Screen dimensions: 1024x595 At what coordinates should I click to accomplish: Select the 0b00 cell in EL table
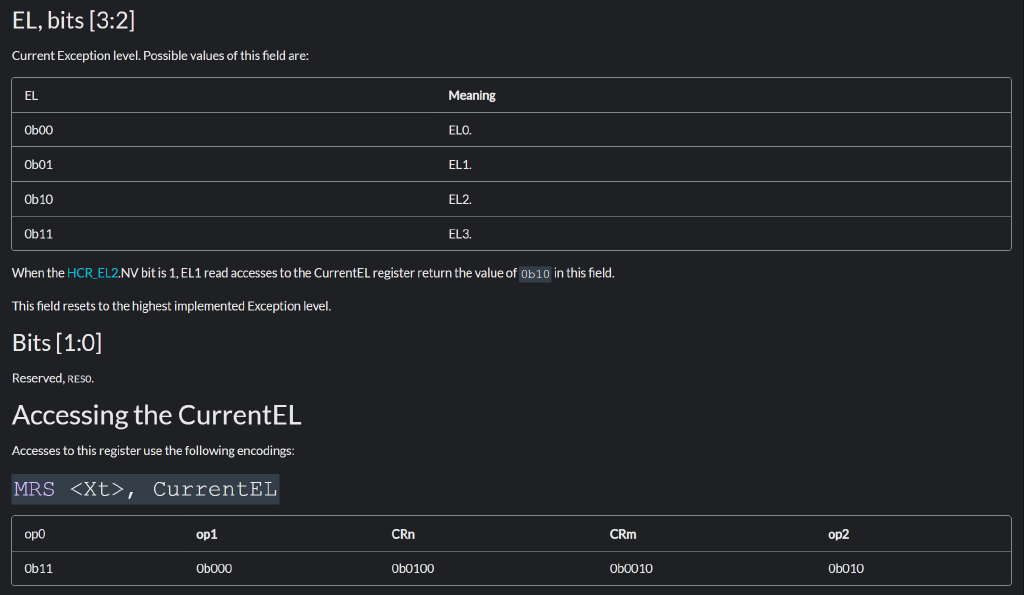[39, 130]
